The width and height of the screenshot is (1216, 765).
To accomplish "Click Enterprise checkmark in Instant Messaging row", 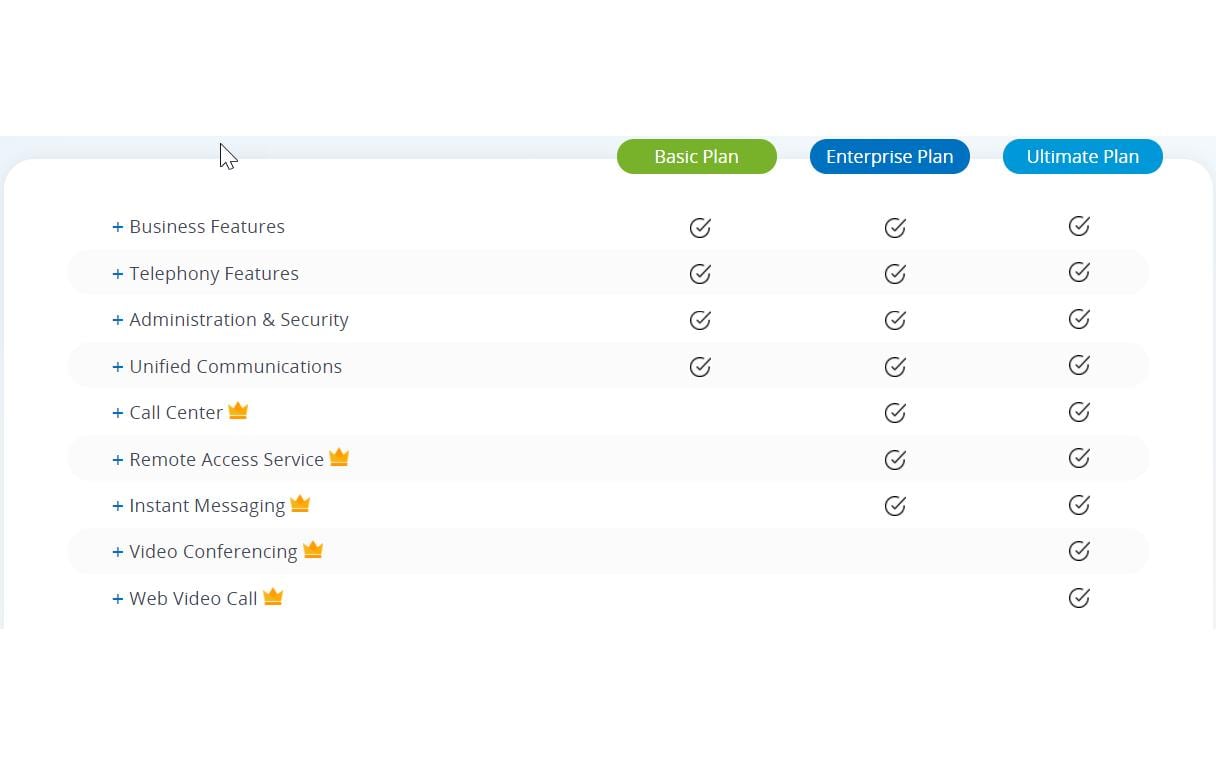I will click(895, 505).
